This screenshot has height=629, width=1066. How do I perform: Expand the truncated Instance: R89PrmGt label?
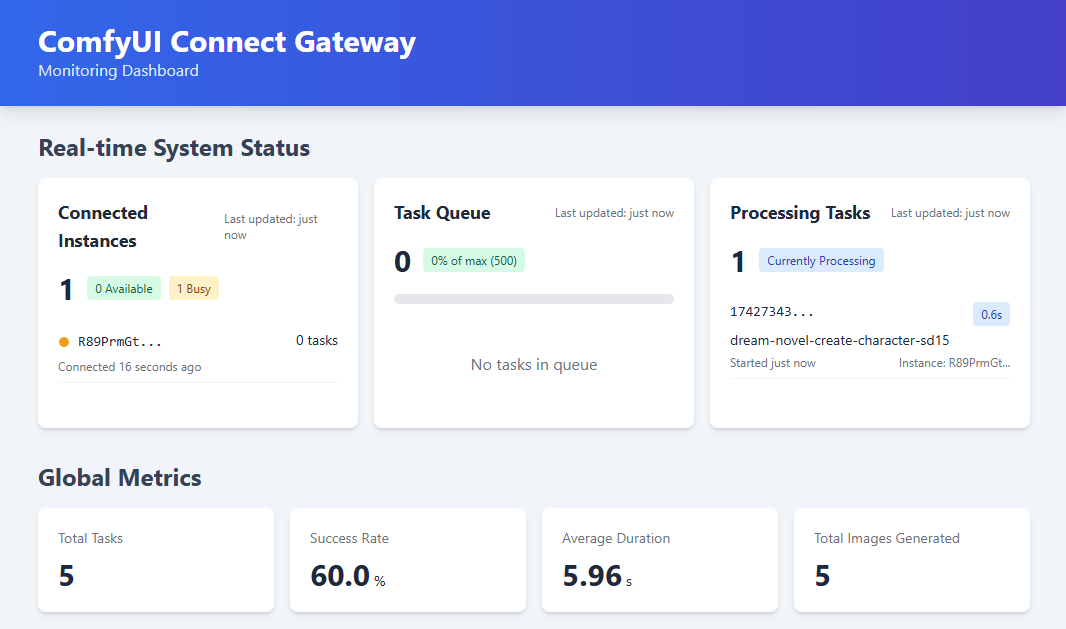[949, 363]
